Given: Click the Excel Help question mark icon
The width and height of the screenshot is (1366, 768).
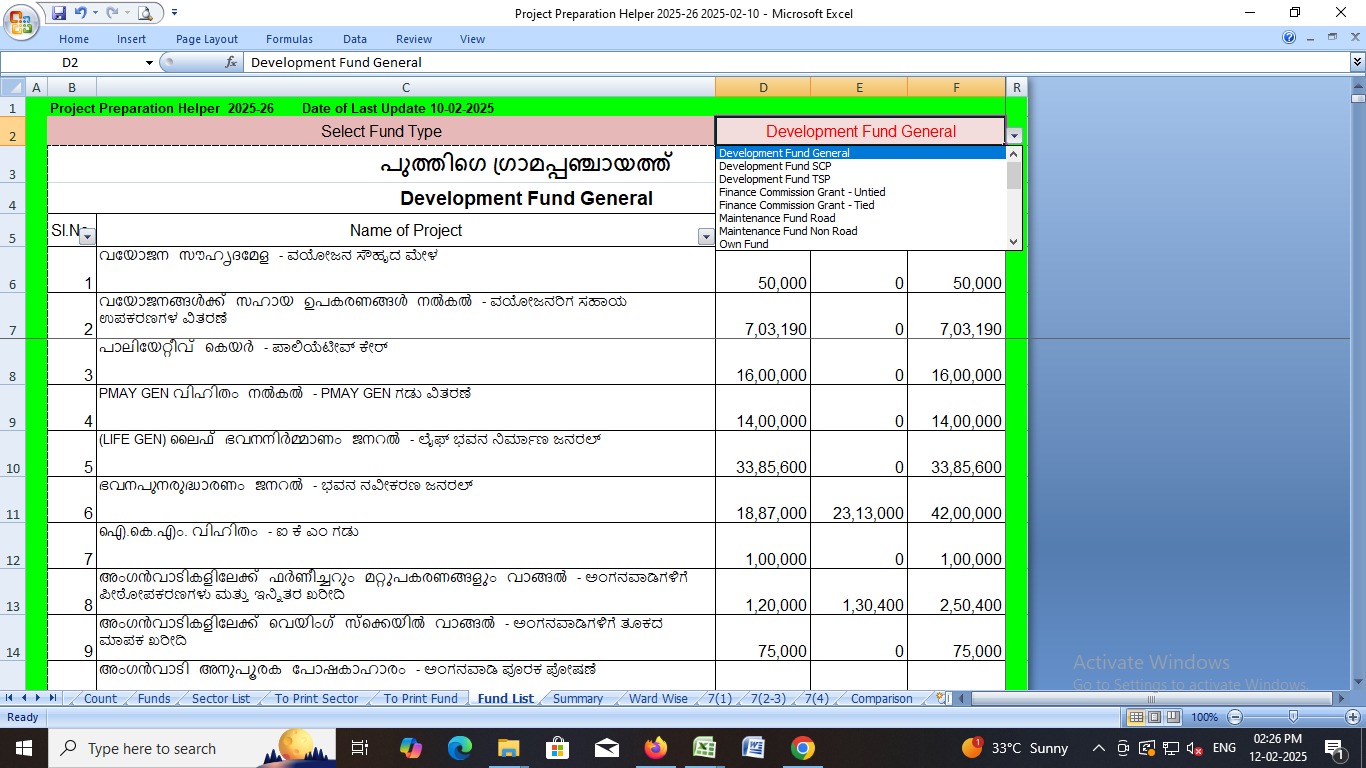Looking at the screenshot, I should [1289, 38].
